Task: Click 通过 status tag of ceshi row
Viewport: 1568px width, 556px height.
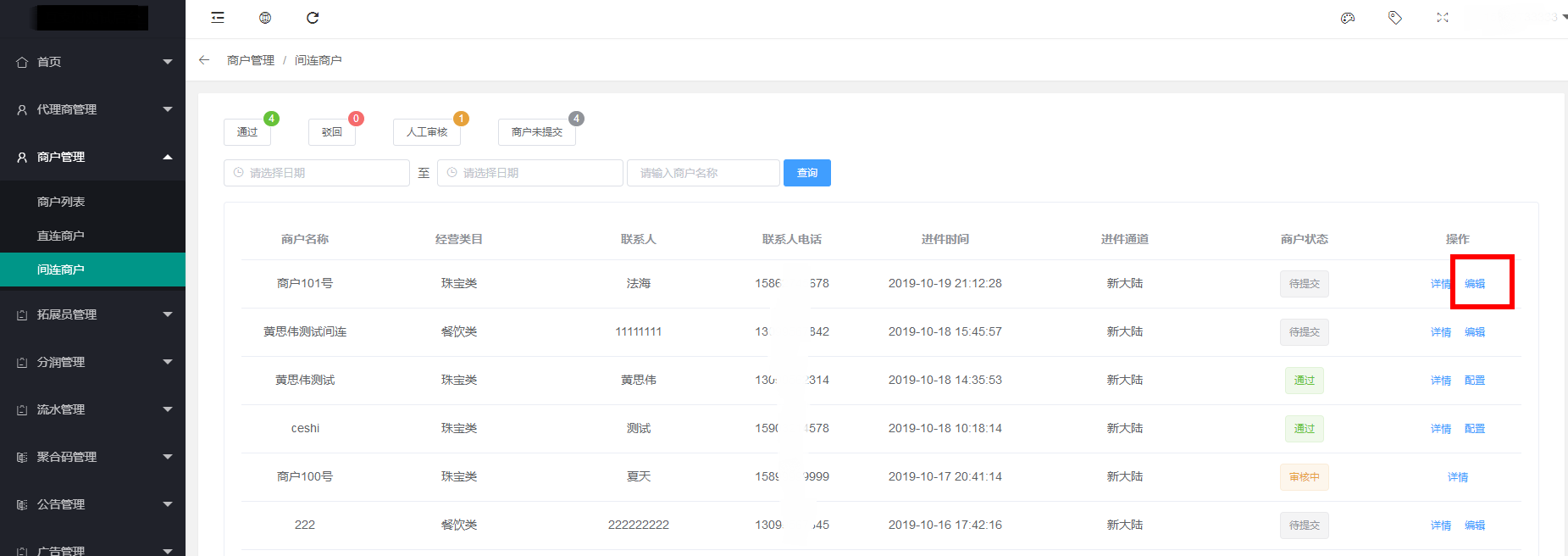Action: (x=1305, y=429)
